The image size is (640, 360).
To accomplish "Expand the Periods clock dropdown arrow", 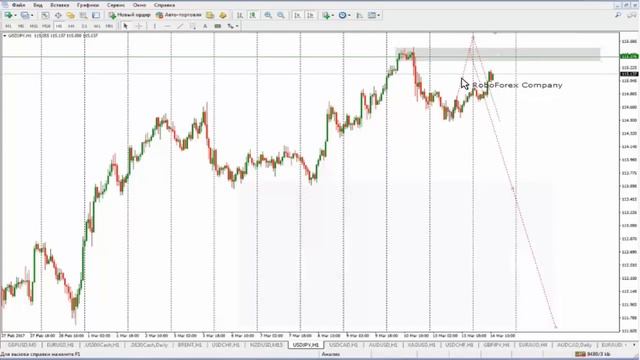I will (x=349, y=16).
